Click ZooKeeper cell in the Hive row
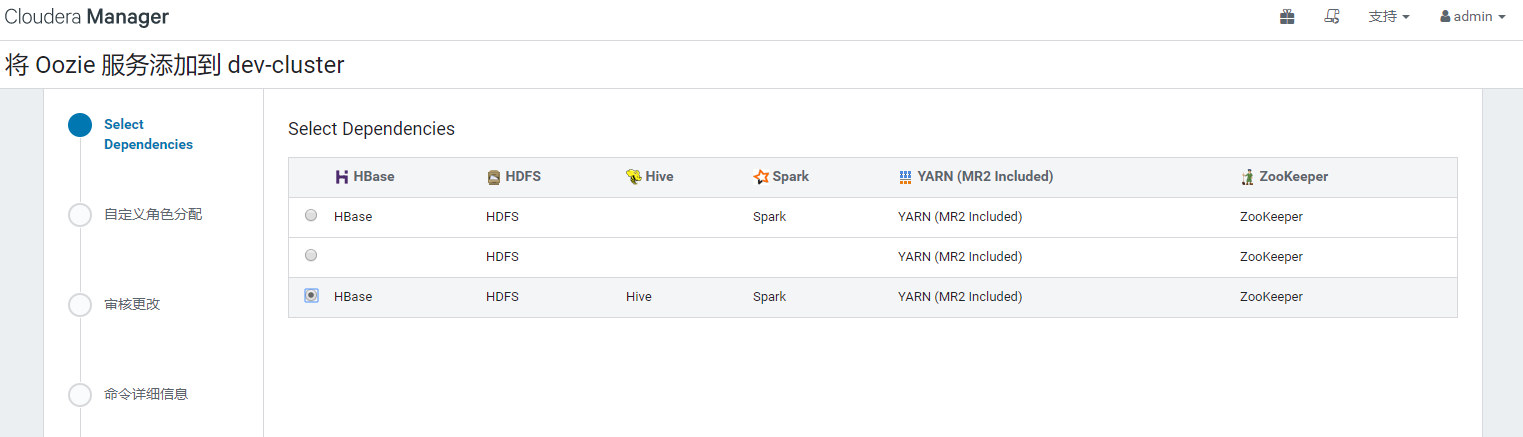This screenshot has width=1523, height=437. [x=1272, y=297]
